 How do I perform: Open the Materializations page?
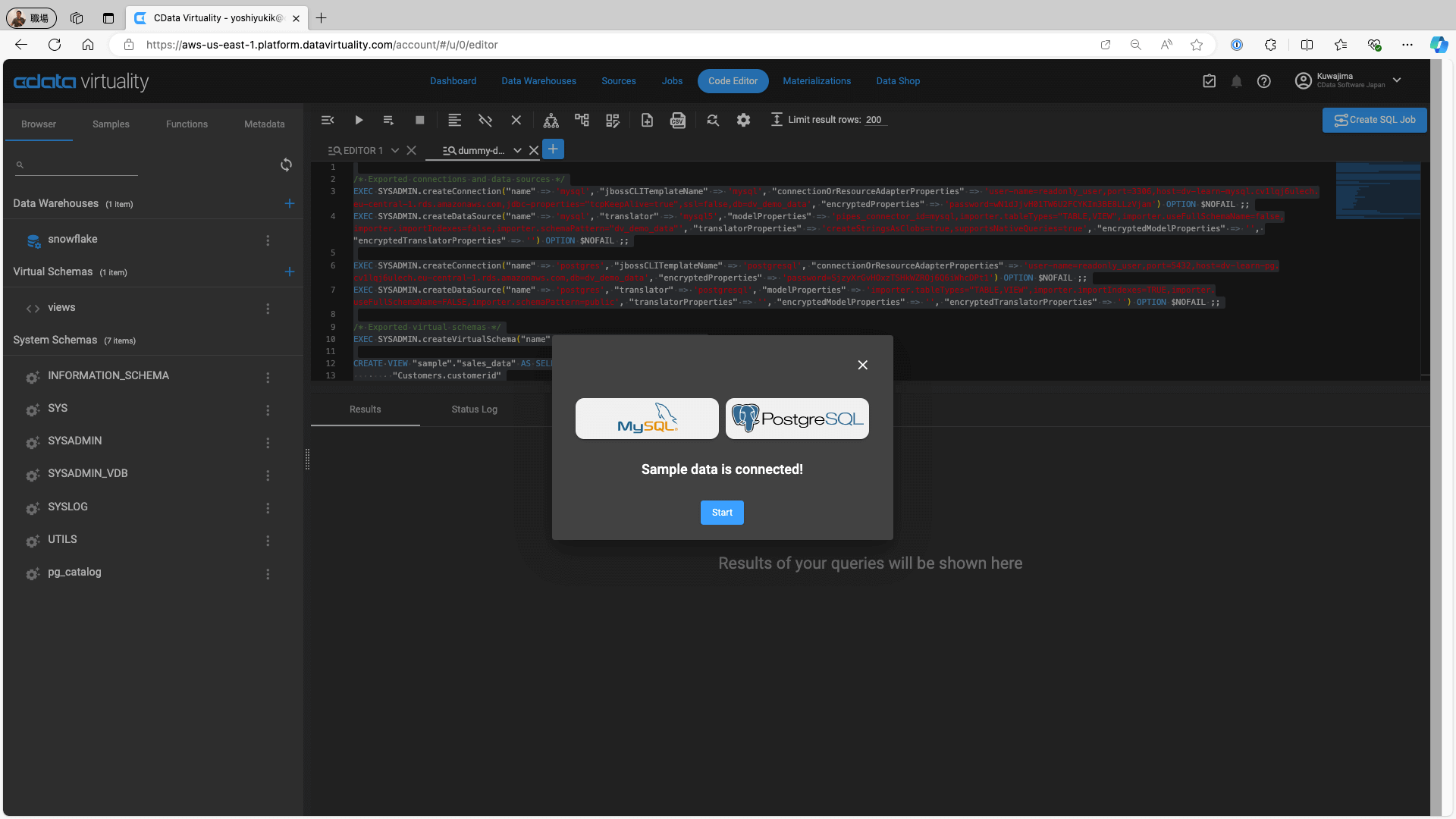pyautogui.click(x=817, y=81)
